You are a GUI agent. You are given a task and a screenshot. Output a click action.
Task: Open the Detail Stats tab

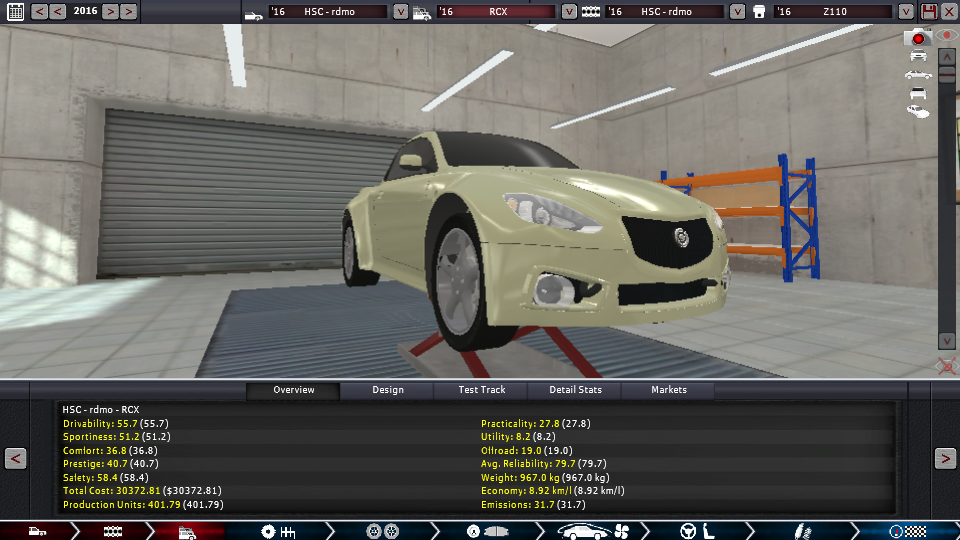pos(575,390)
